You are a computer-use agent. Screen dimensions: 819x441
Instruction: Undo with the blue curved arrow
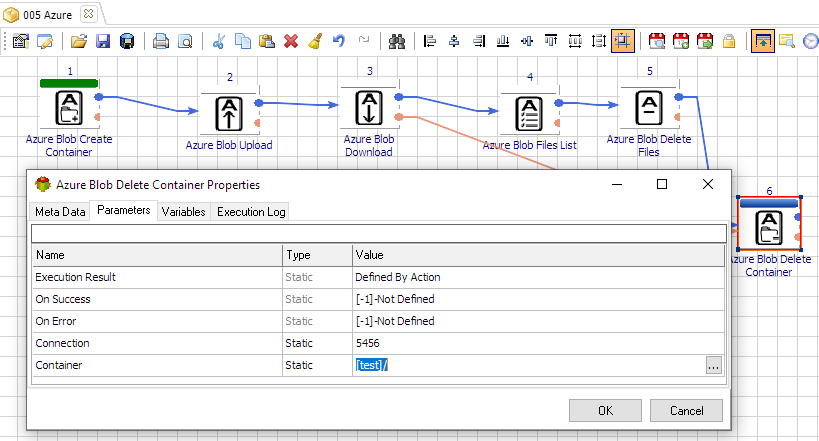pos(339,41)
